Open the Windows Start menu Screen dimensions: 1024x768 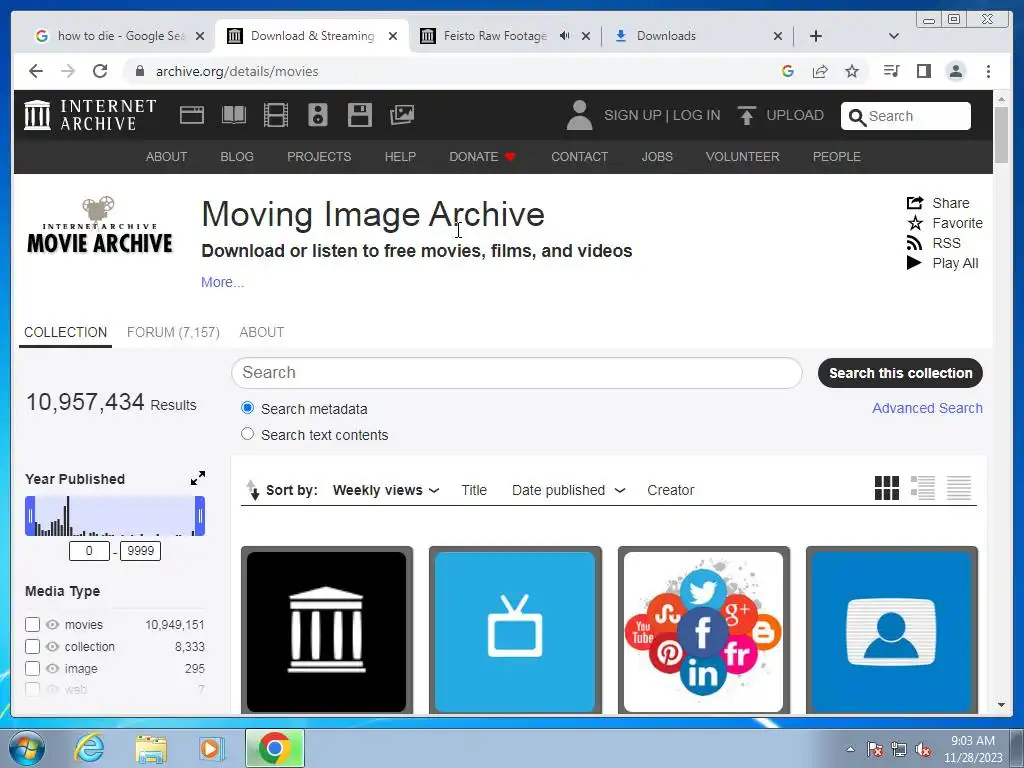(x=27, y=748)
